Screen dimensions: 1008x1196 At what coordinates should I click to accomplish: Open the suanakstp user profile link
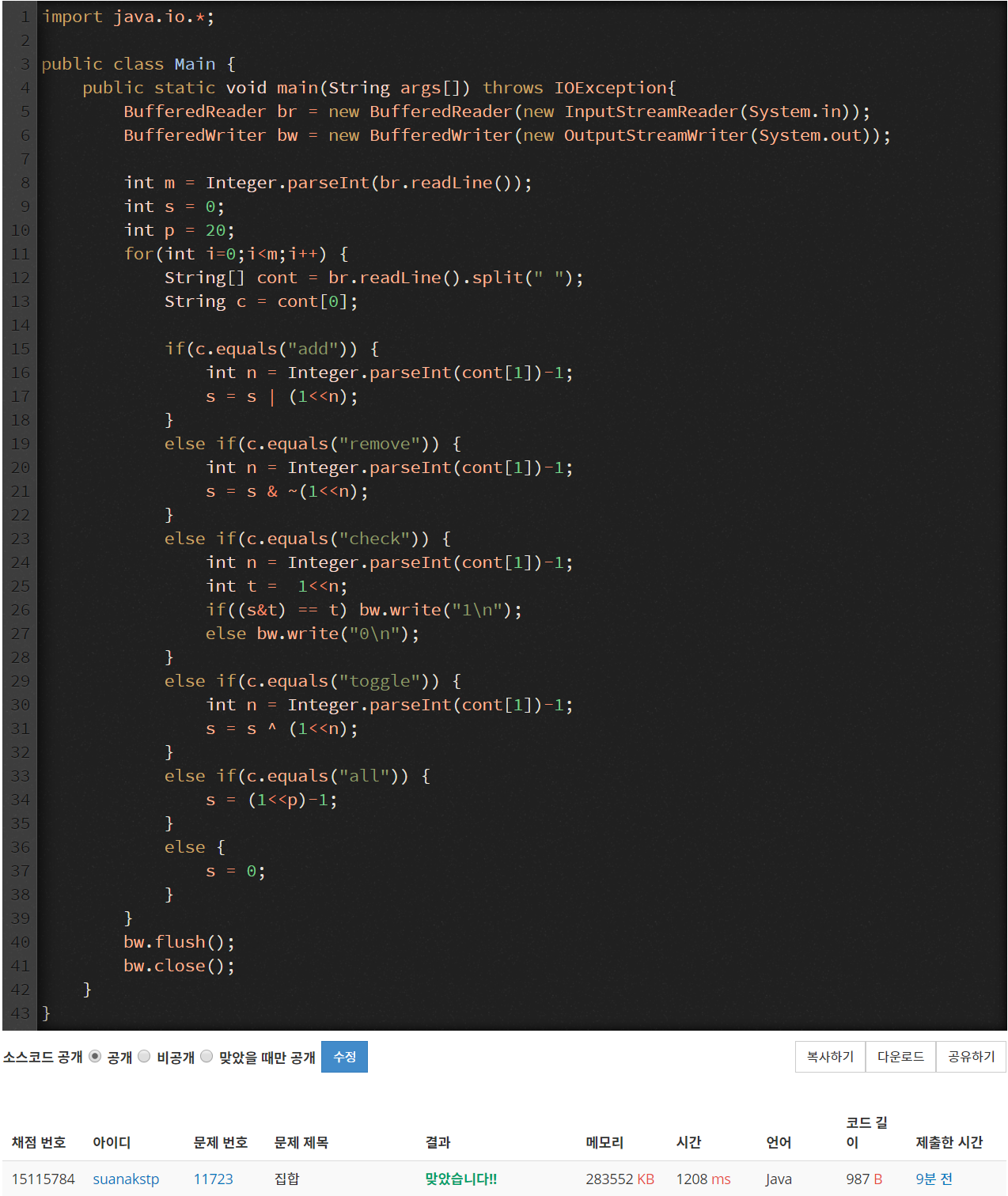coord(126,1179)
